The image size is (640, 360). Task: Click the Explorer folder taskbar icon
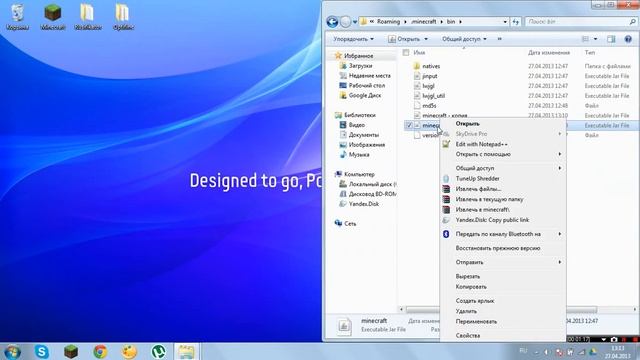coord(187,351)
